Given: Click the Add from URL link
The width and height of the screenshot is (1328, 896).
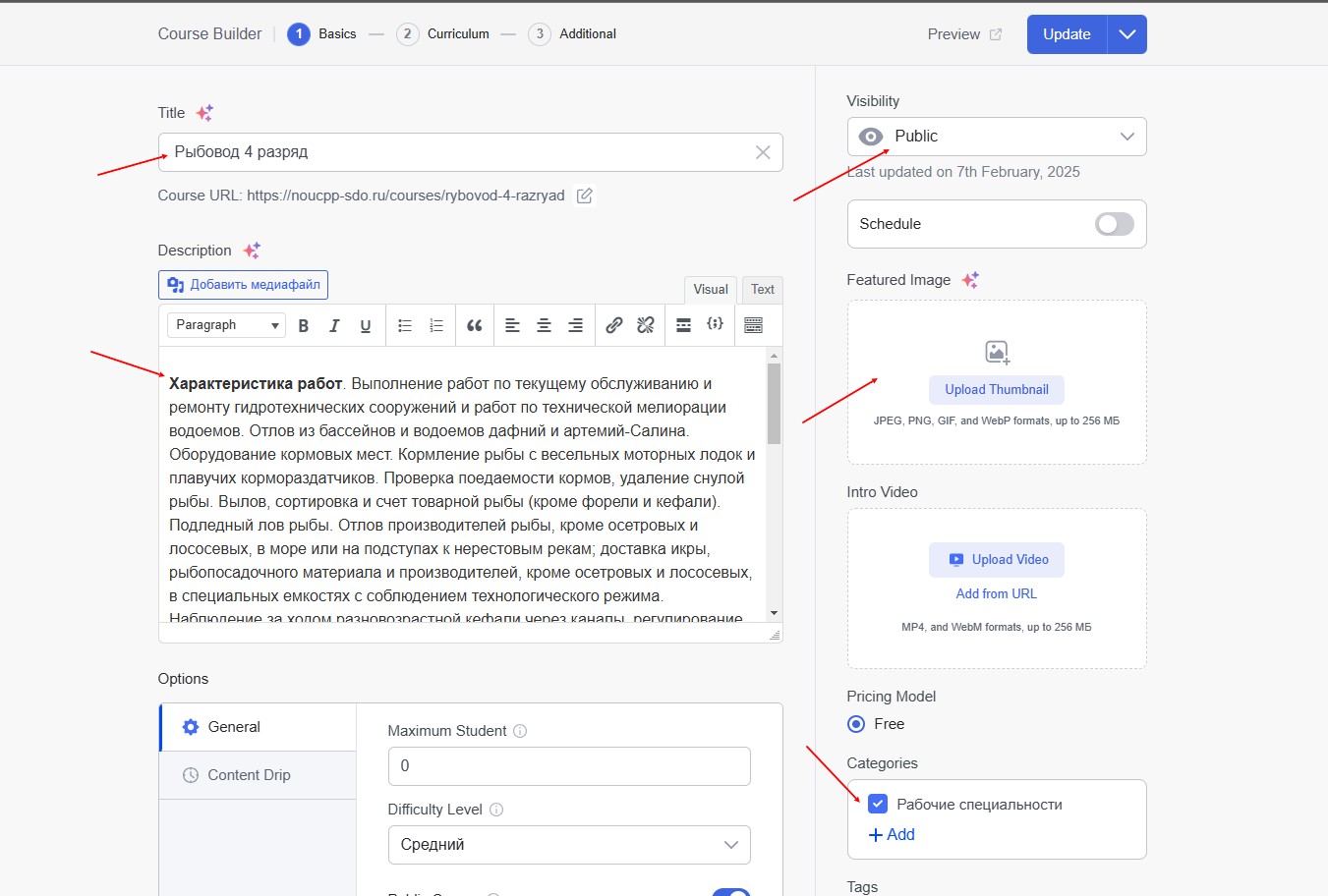Looking at the screenshot, I should coord(996,593).
